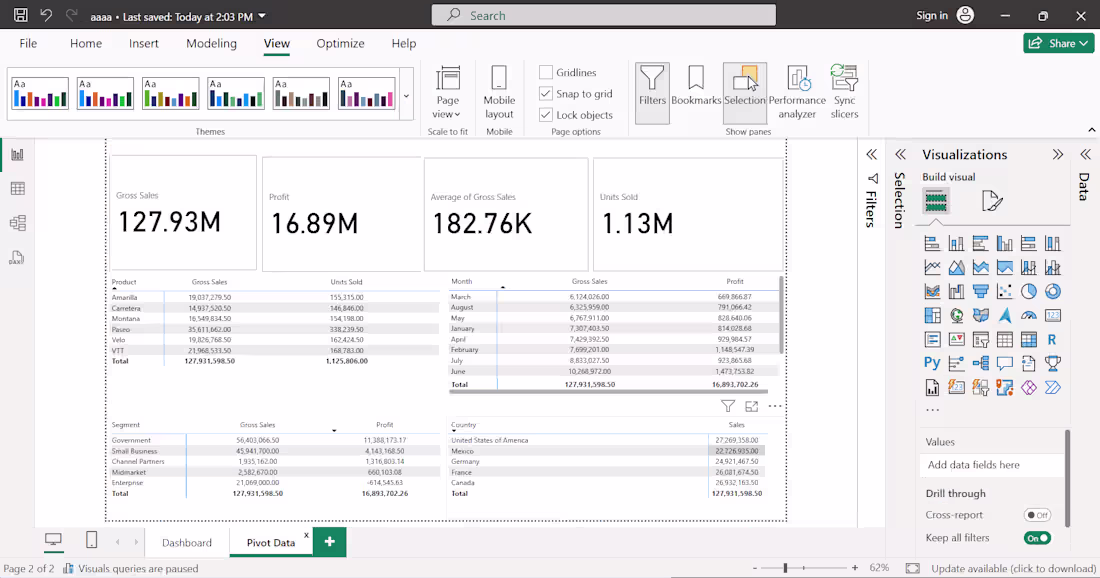
Task: Open the Dashboard page tab
Action: 186,540
